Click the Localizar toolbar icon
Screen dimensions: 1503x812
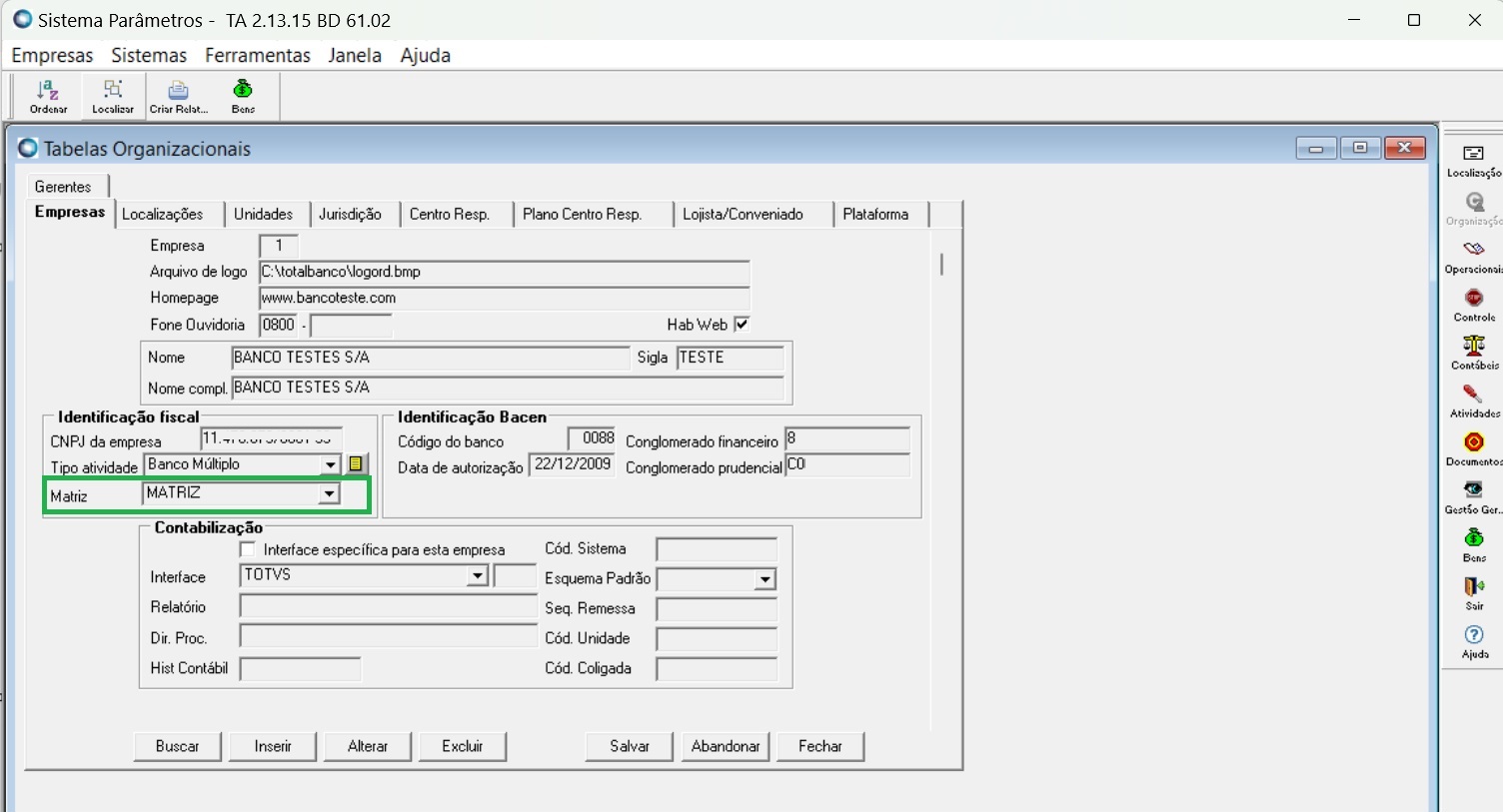[113, 97]
